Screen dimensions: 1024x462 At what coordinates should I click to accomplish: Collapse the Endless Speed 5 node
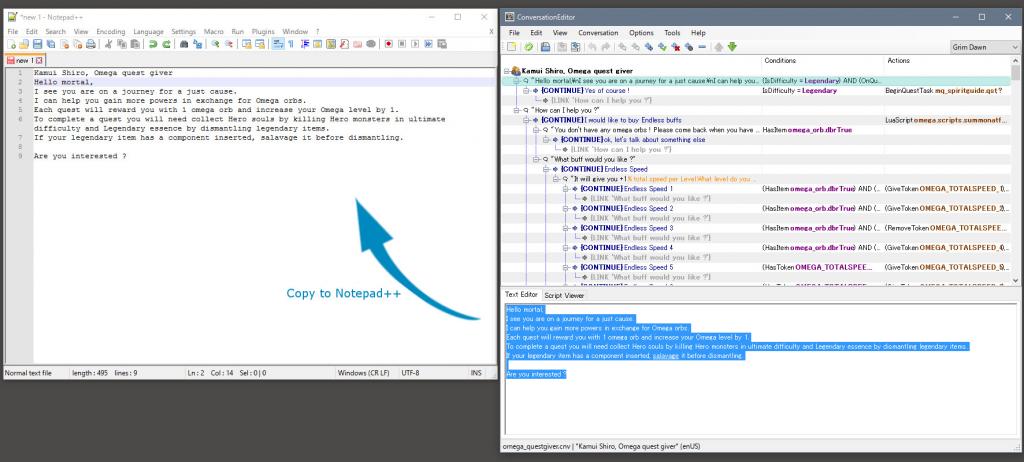pos(566,267)
